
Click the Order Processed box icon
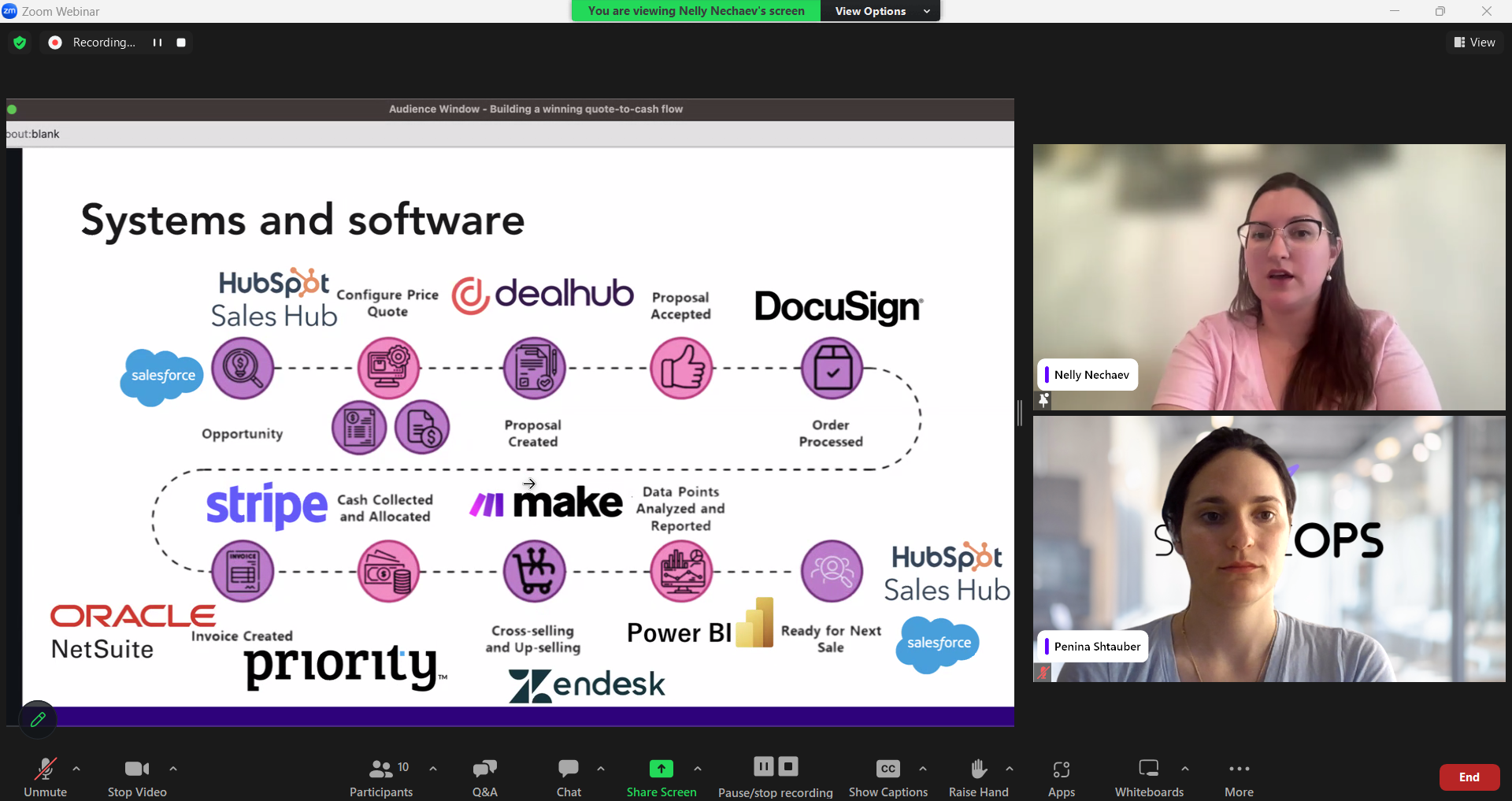pyautogui.click(x=832, y=368)
